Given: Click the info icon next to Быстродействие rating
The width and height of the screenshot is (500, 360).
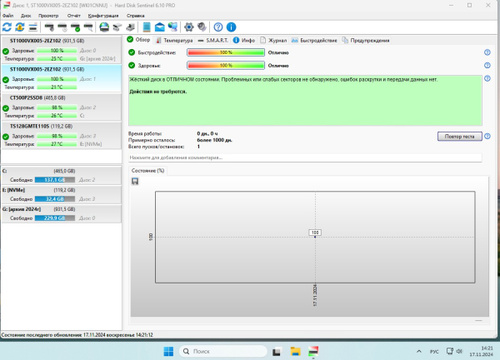Looking at the screenshot, I should coord(487,52).
